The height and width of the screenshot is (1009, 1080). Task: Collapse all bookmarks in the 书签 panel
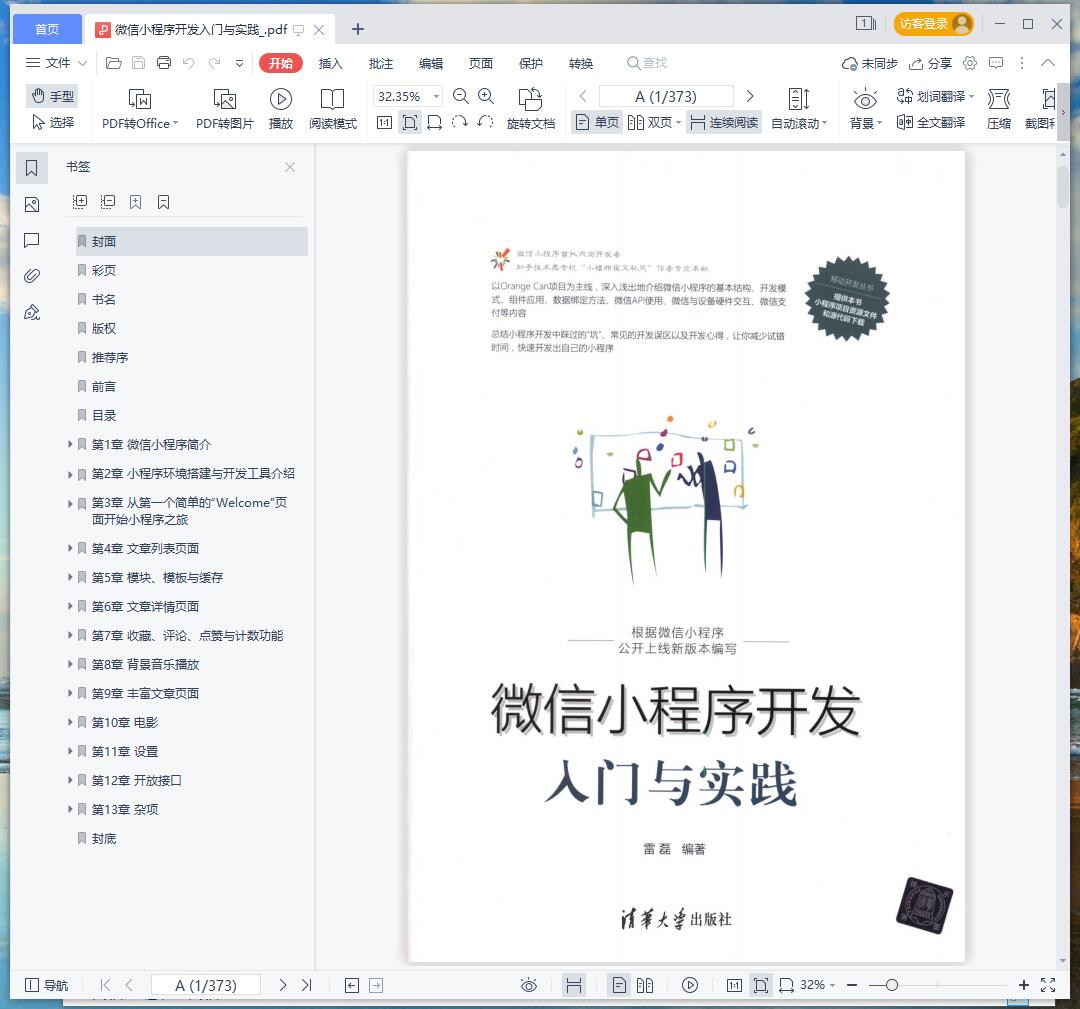(x=107, y=202)
